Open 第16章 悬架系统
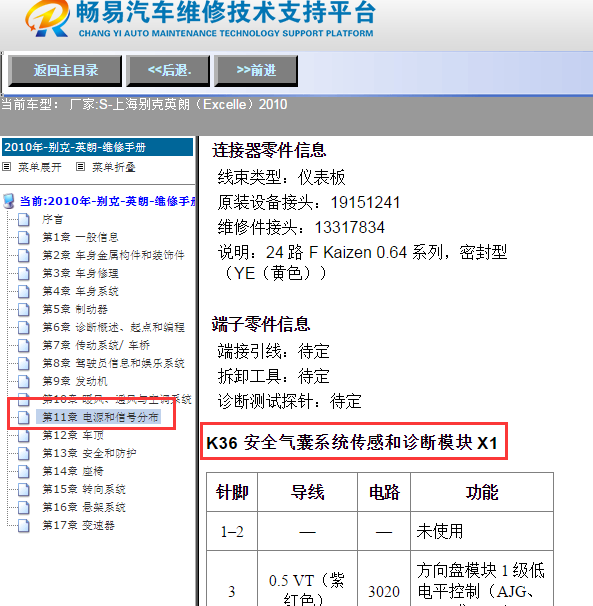 pos(83,507)
